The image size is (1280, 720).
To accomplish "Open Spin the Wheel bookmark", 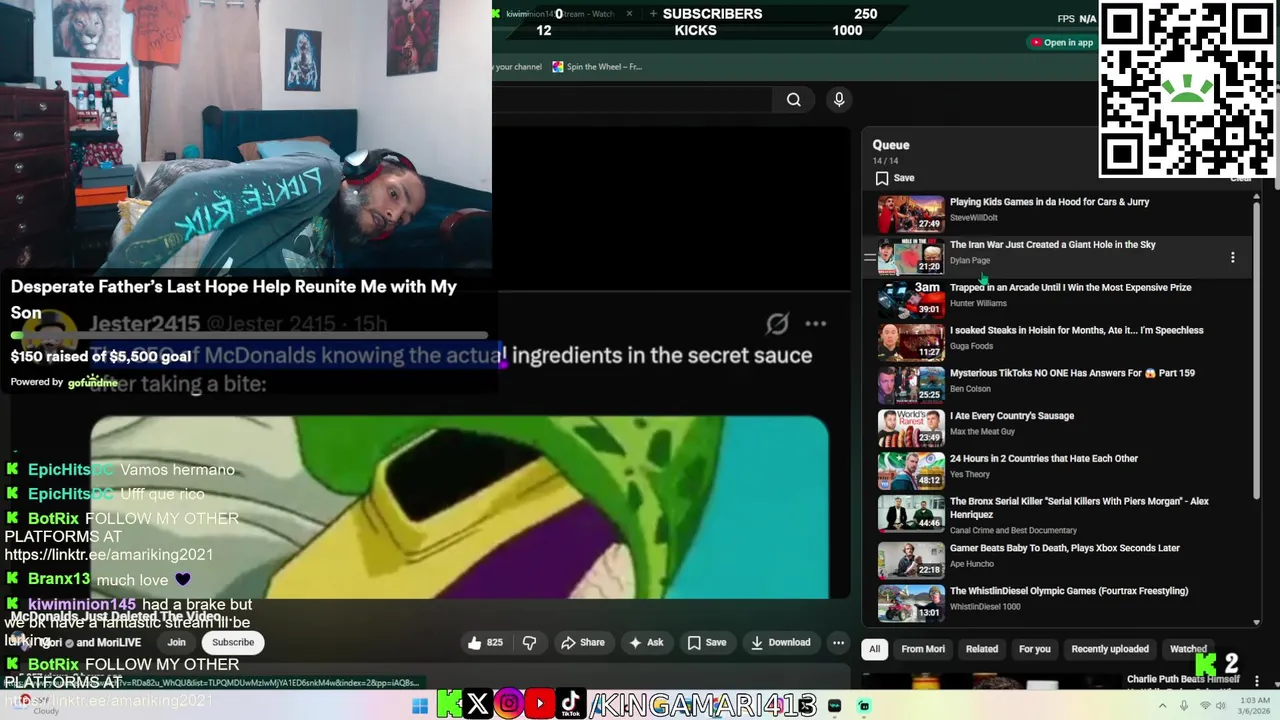I will click(x=596, y=67).
